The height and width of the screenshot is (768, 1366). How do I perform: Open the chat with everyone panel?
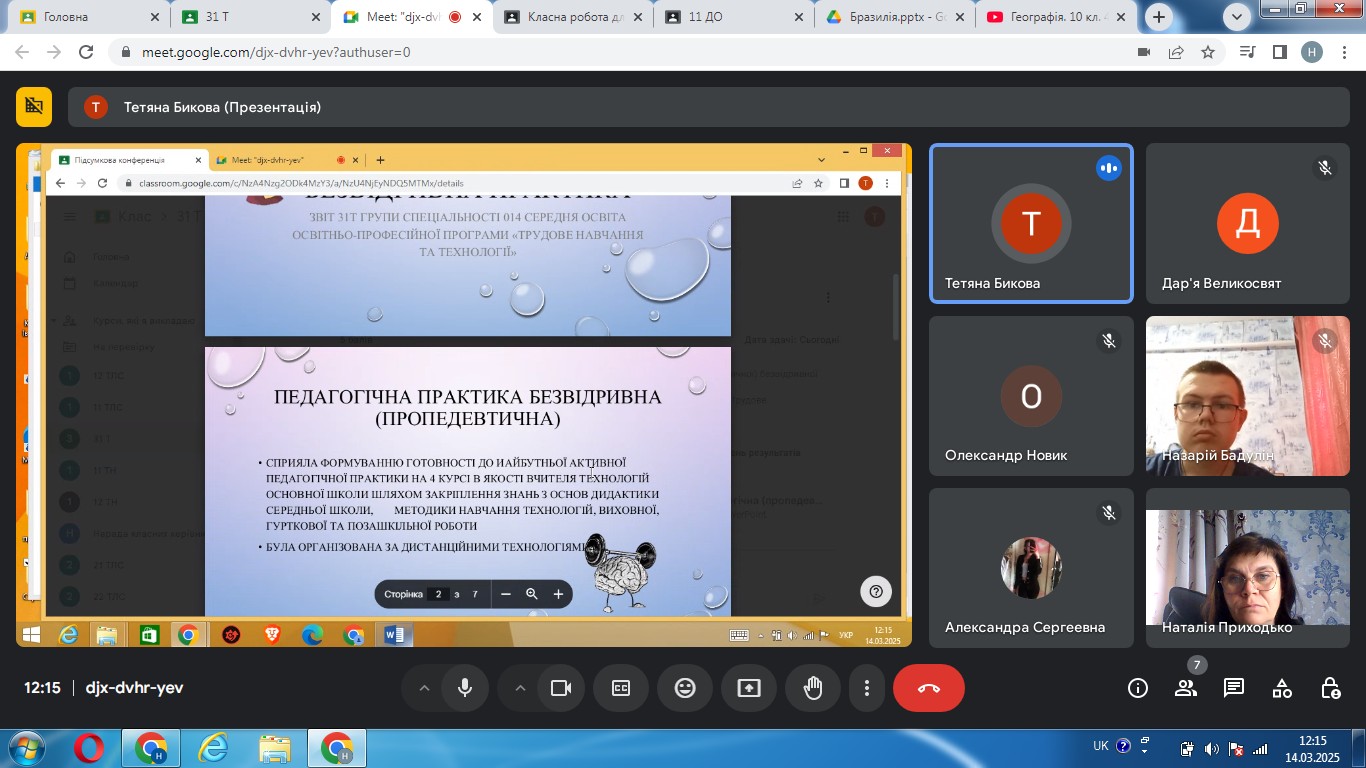[1234, 688]
